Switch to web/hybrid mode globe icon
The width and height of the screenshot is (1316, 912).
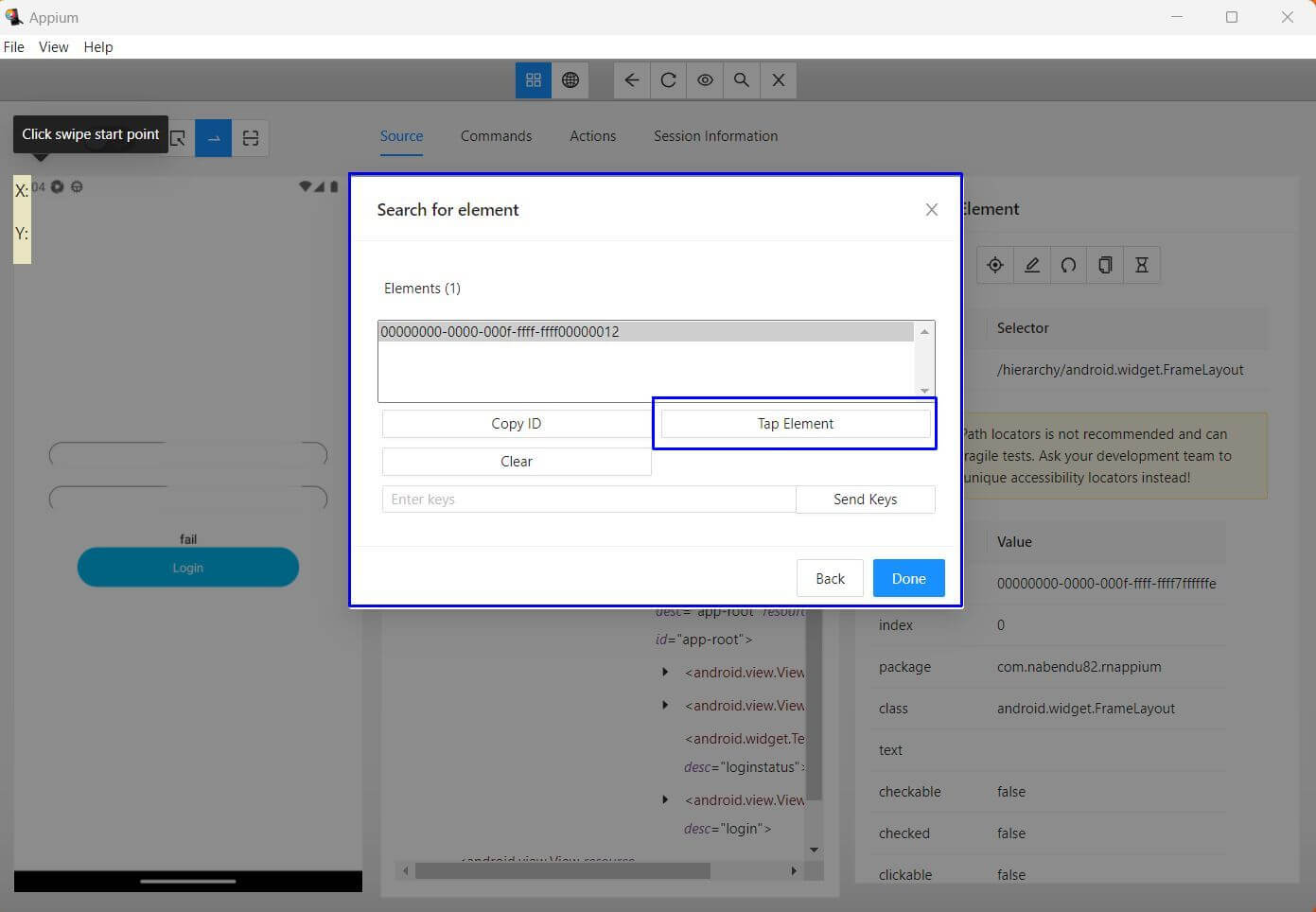point(570,80)
